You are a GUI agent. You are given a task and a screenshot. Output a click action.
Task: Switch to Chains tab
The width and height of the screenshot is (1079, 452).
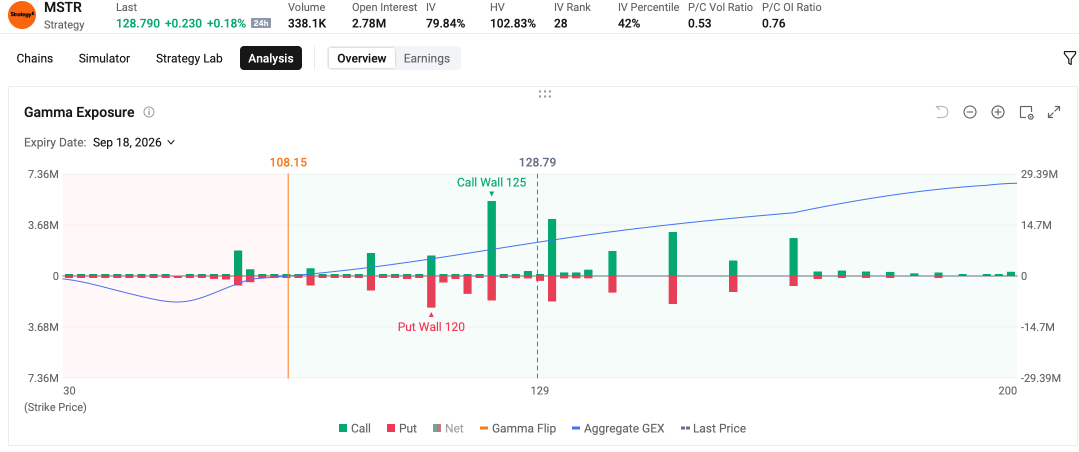point(34,58)
